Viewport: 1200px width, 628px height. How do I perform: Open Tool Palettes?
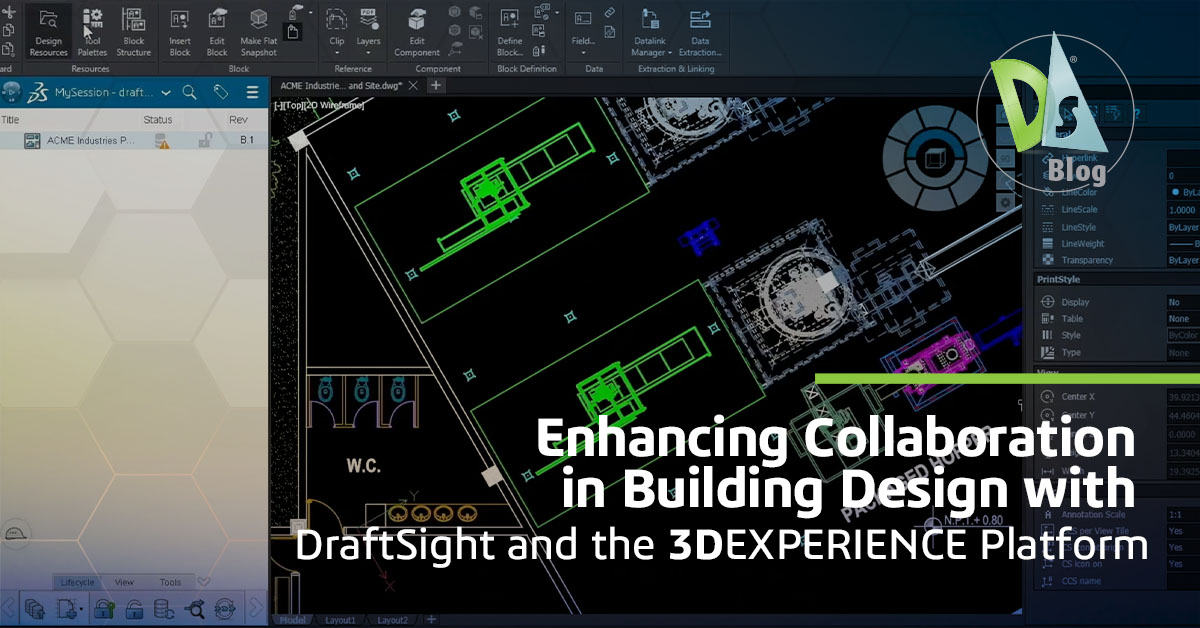pos(92,32)
